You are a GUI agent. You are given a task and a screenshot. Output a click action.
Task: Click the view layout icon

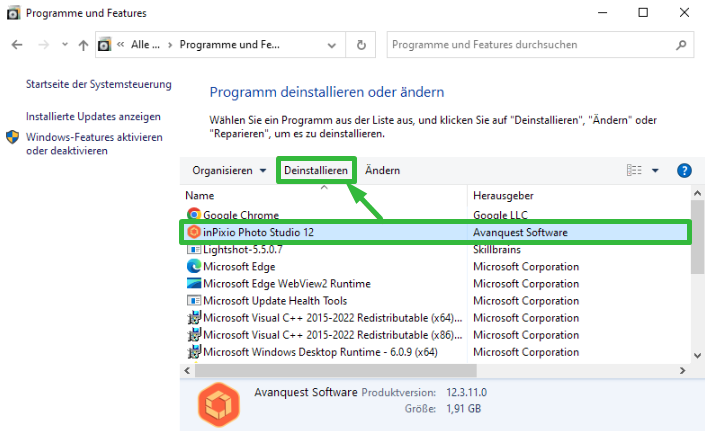[634, 170]
